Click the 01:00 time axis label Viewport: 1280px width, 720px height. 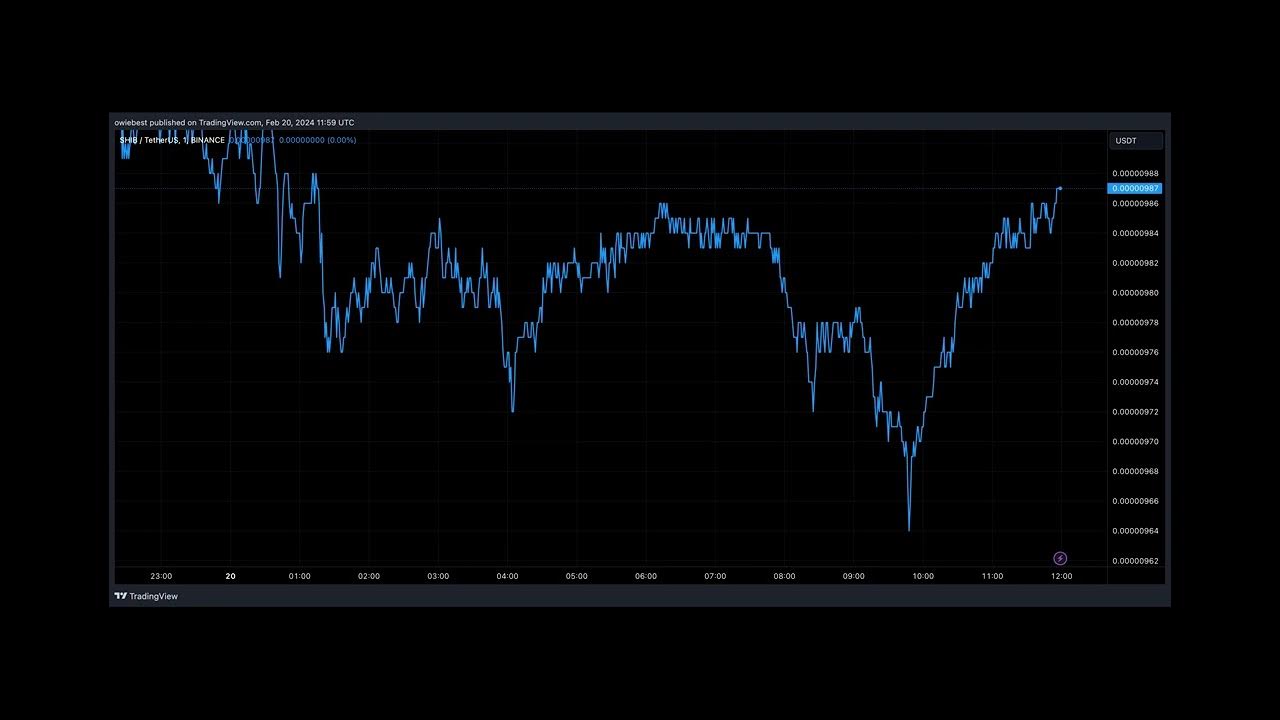click(x=299, y=576)
